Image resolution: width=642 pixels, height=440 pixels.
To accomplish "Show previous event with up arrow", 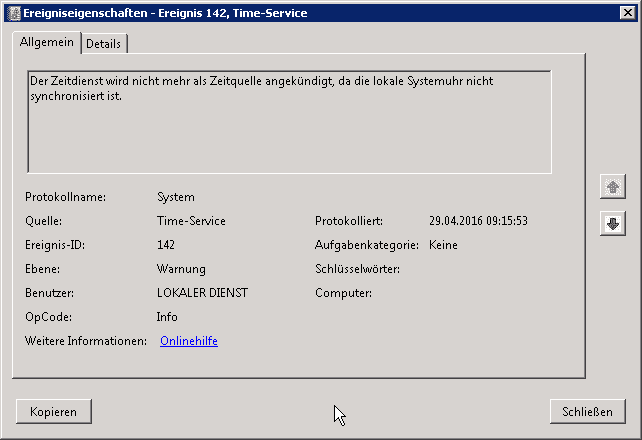I will 613,187.
